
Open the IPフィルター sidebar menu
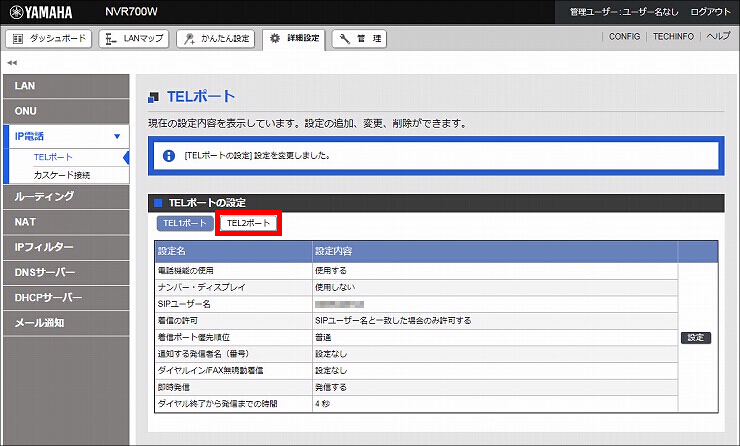(x=66, y=247)
